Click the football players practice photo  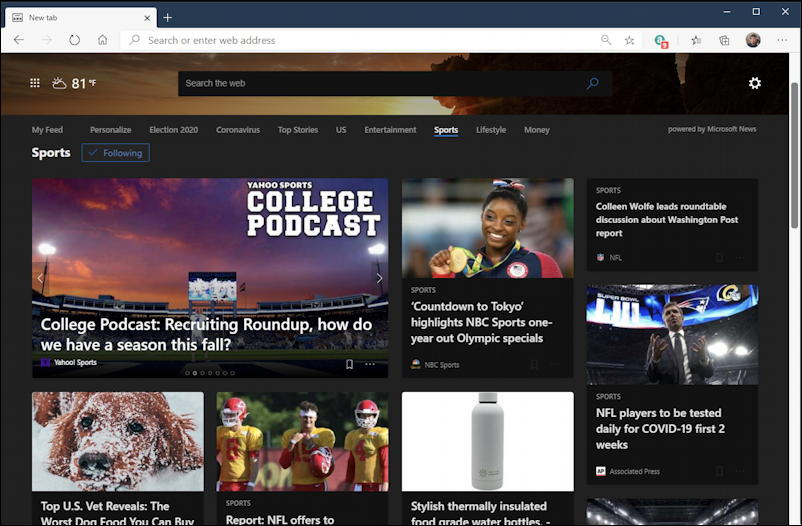(302, 442)
